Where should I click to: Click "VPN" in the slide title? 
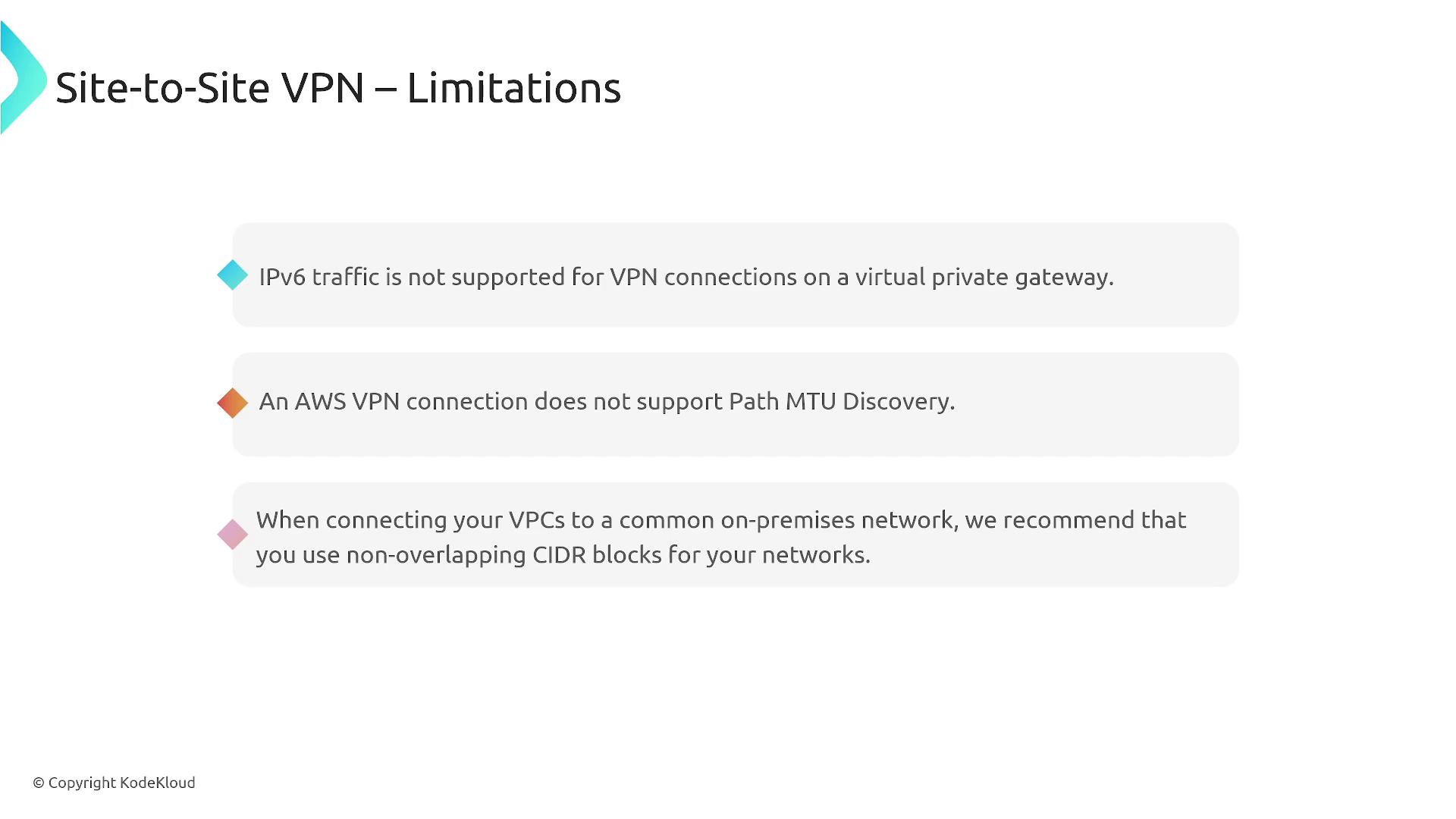click(x=323, y=88)
